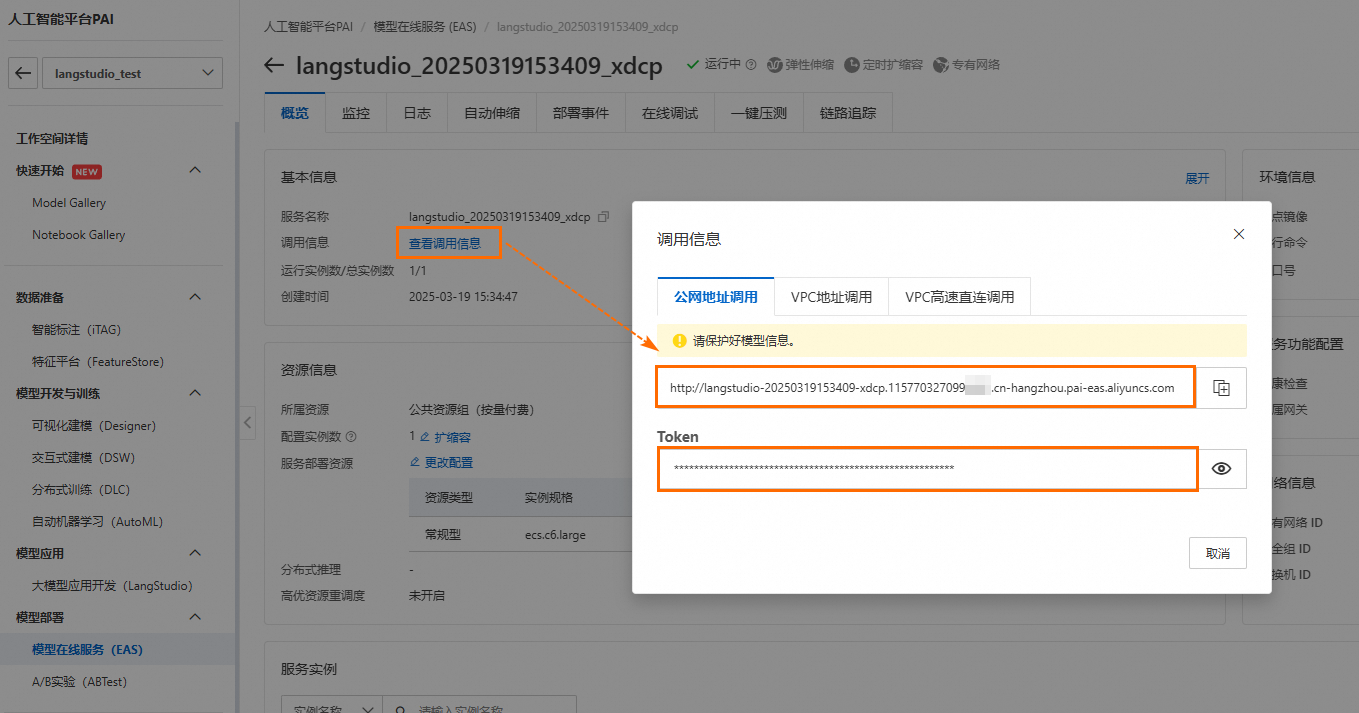Viewport: 1359px width, 713px height.
Task: Click the masked Token field
Action: click(x=927, y=468)
